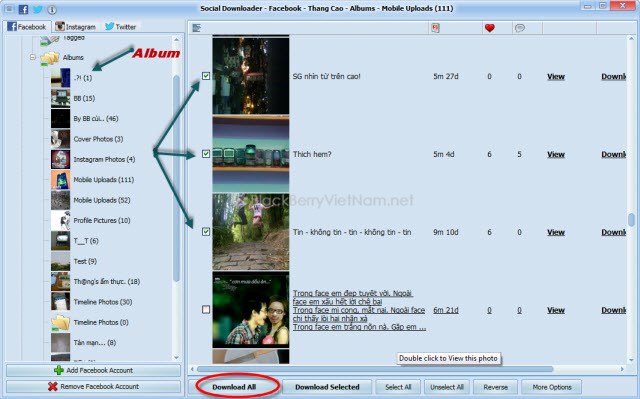Click the album list scroll-up arrow
The image size is (640, 399).
(176, 40)
